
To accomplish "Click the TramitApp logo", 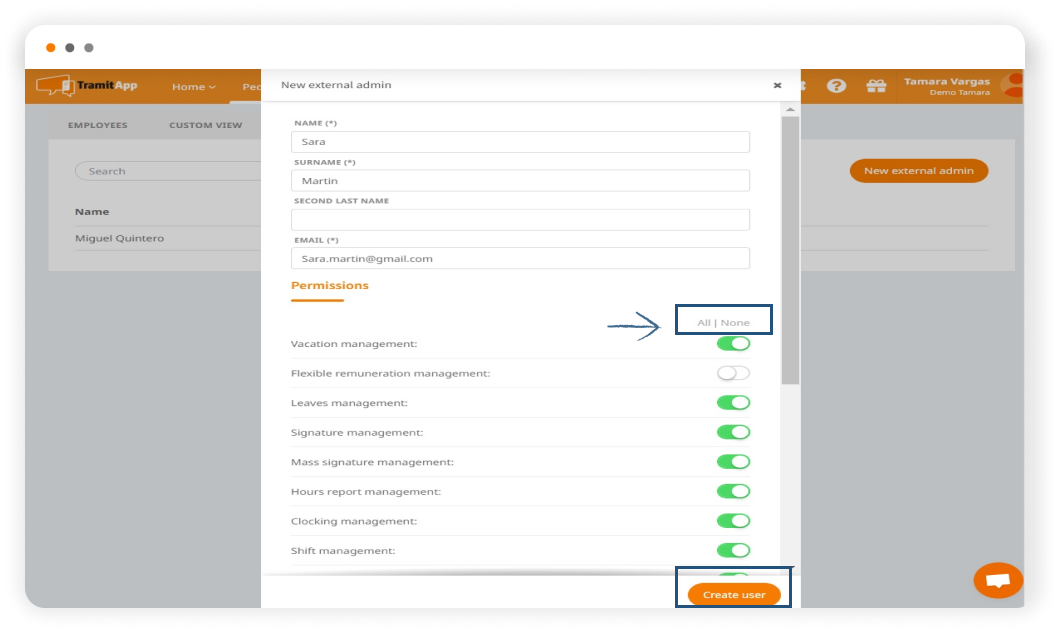I will coord(86,86).
